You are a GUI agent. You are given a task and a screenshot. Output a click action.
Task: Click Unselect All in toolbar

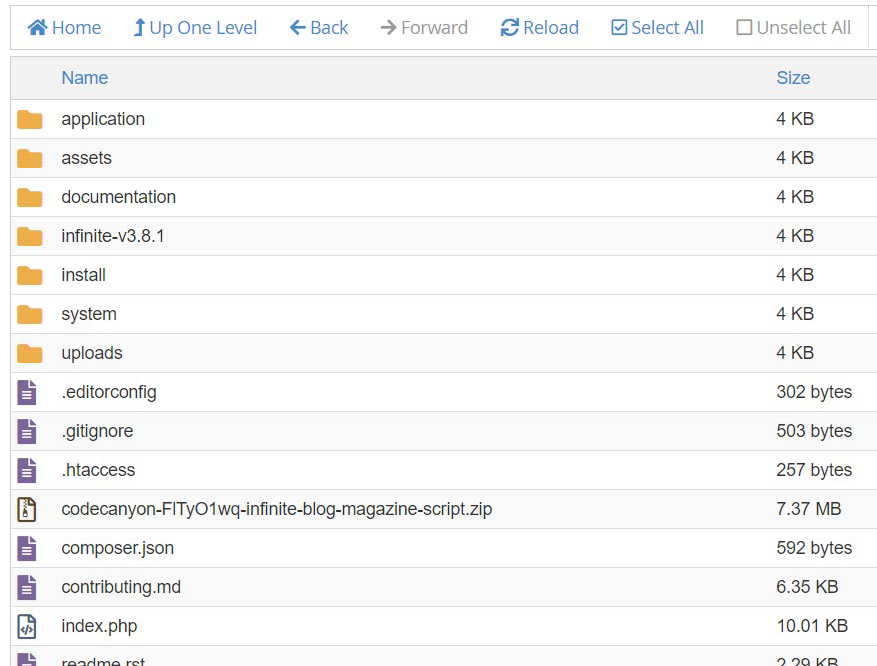pyautogui.click(x=793, y=28)
